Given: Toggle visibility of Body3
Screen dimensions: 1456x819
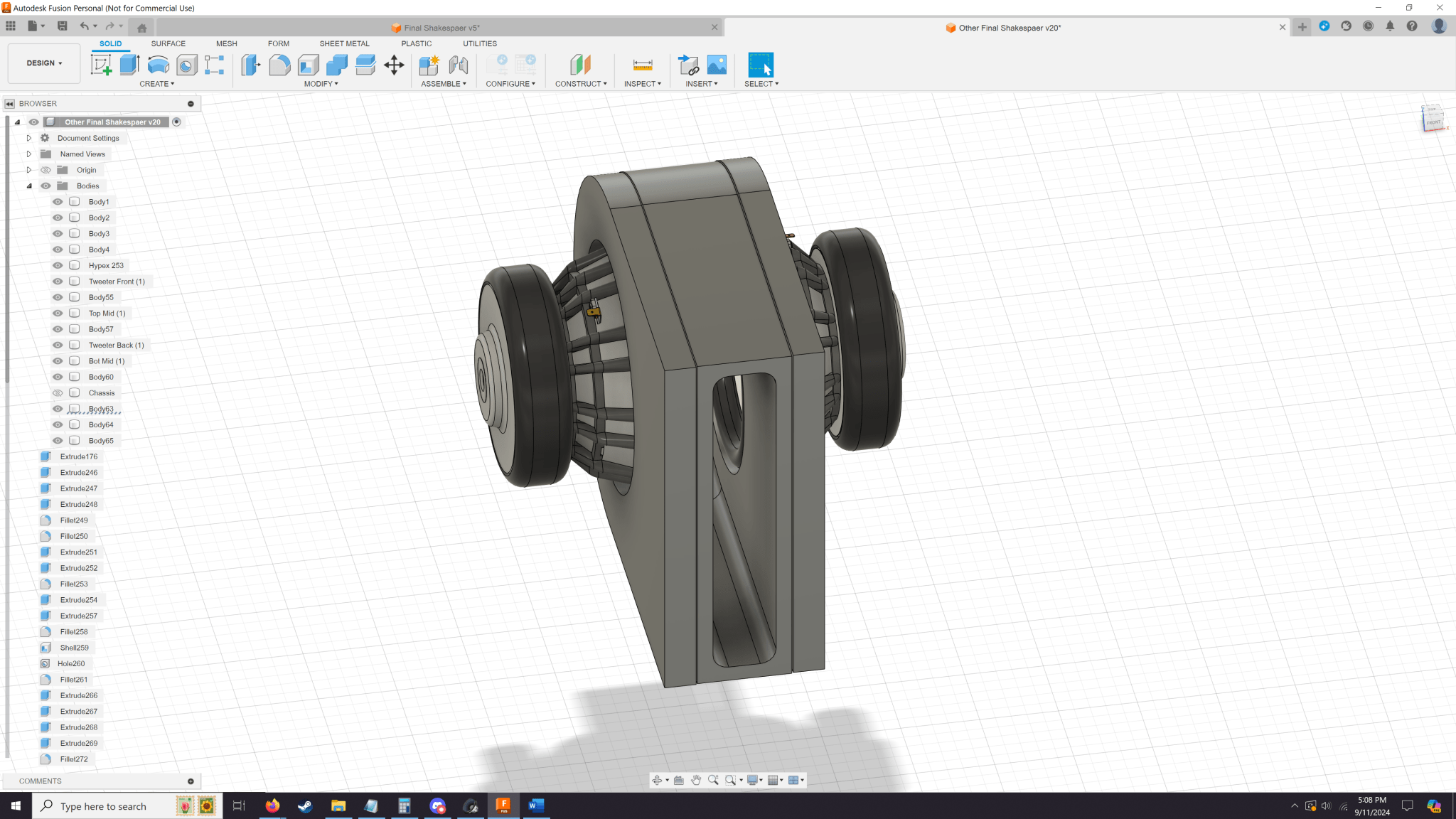Looking at the screenshot, I should [58, 234].
